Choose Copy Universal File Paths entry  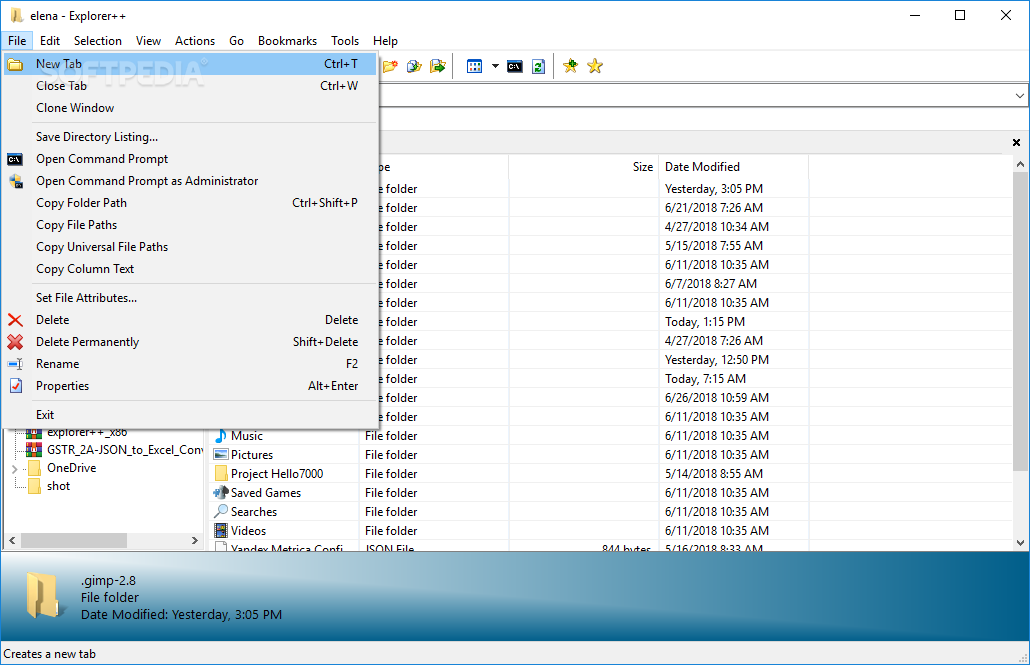click(190, 247)
